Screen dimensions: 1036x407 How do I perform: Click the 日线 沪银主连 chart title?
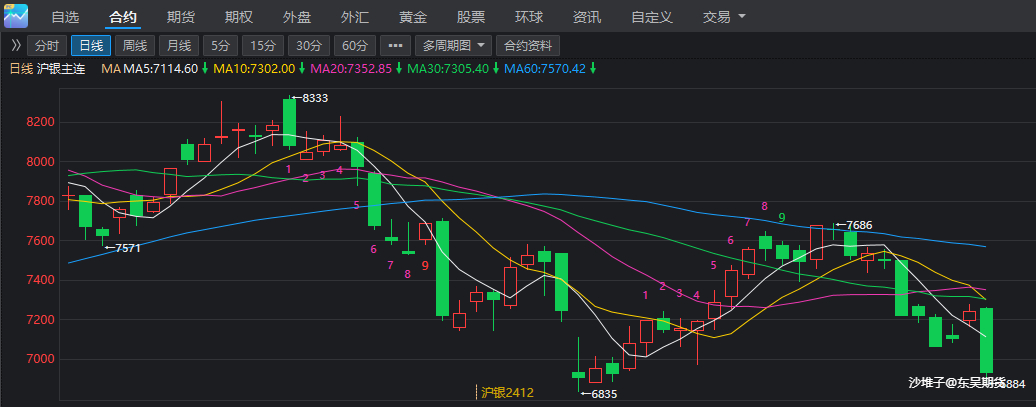pos(47,69)
